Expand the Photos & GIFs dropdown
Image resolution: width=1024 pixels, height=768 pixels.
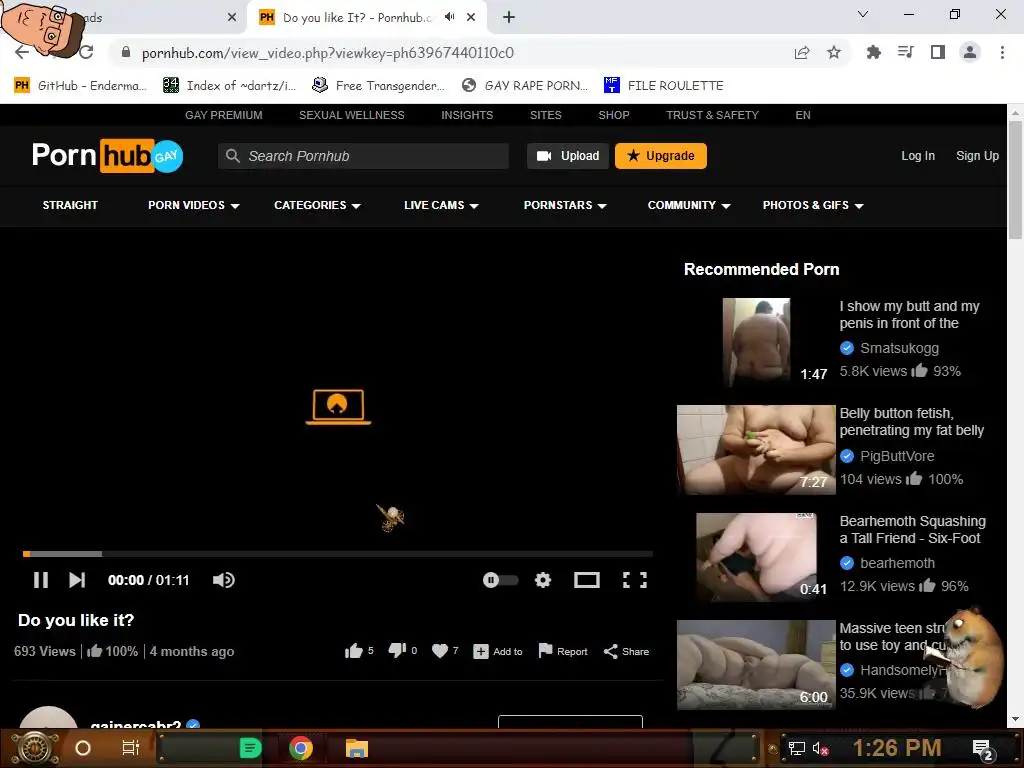(x=813, y=205)
